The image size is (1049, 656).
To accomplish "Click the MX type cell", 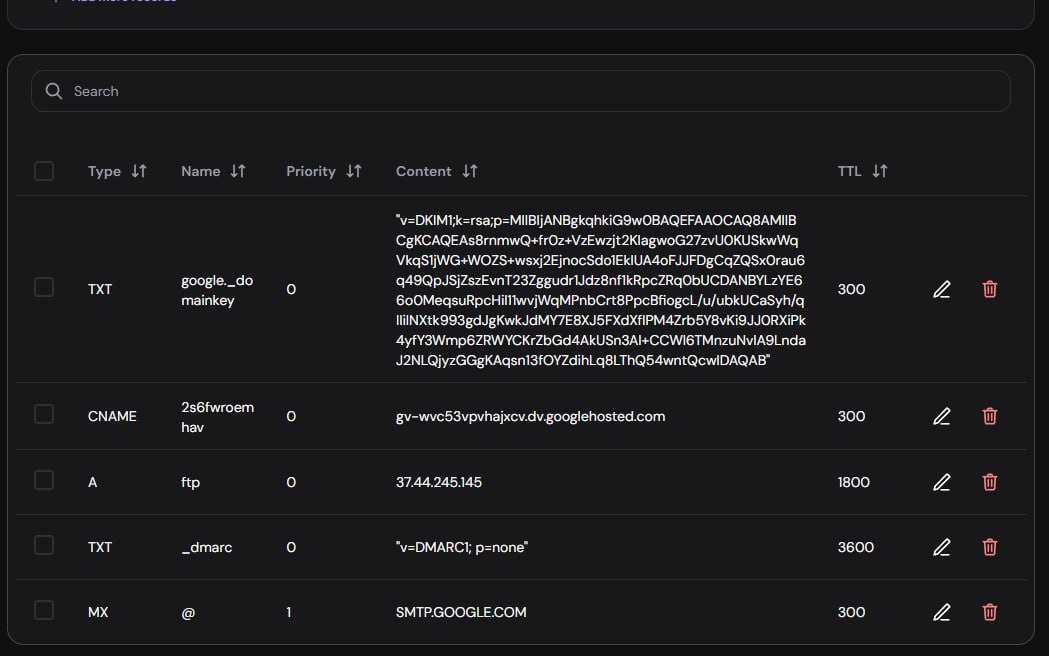I will coord(98,613).
